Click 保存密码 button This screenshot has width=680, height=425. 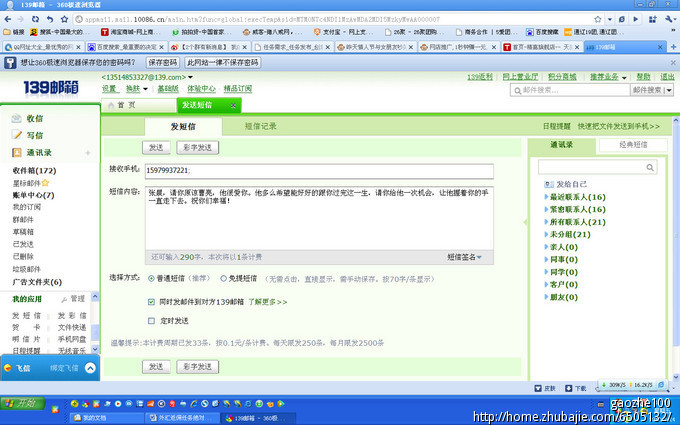[162, 62]
